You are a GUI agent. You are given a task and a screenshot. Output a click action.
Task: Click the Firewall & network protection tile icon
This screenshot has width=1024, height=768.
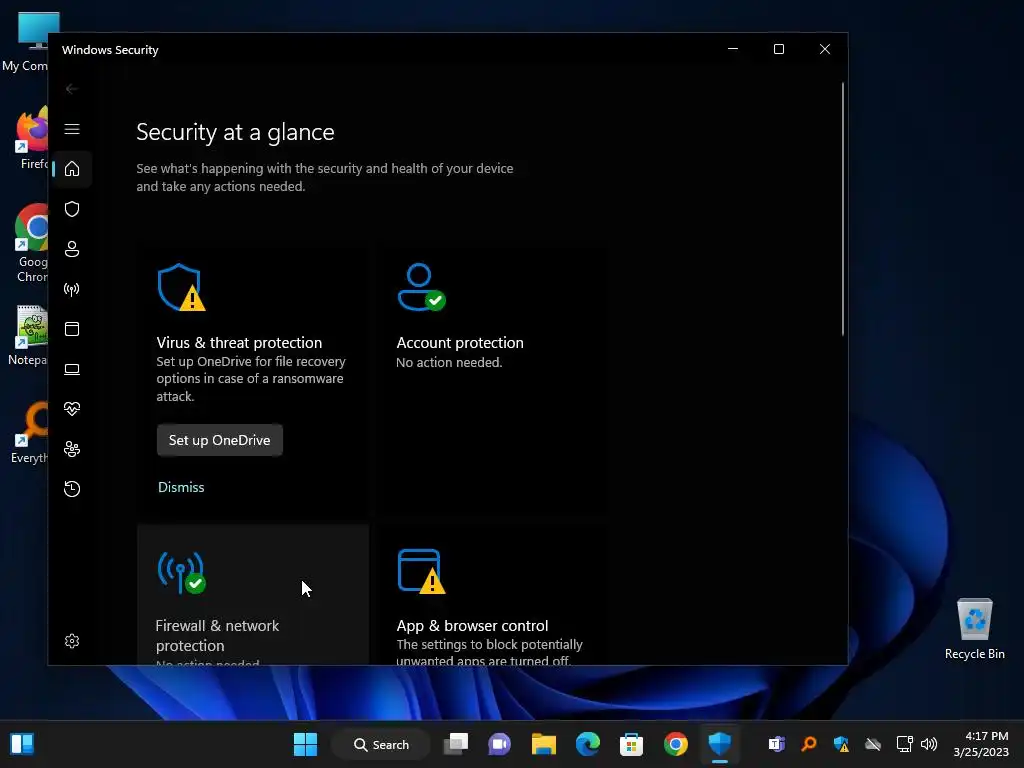181,572
